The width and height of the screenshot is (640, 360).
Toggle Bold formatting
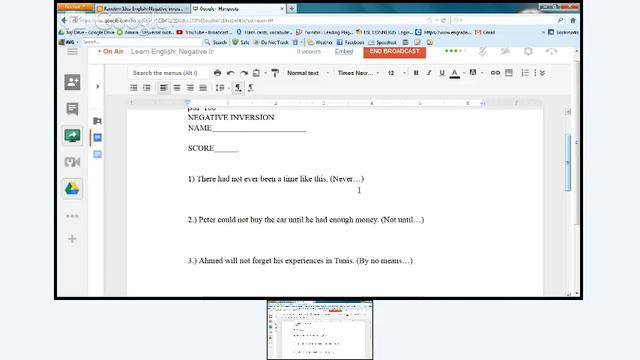[x=416, y=73]
